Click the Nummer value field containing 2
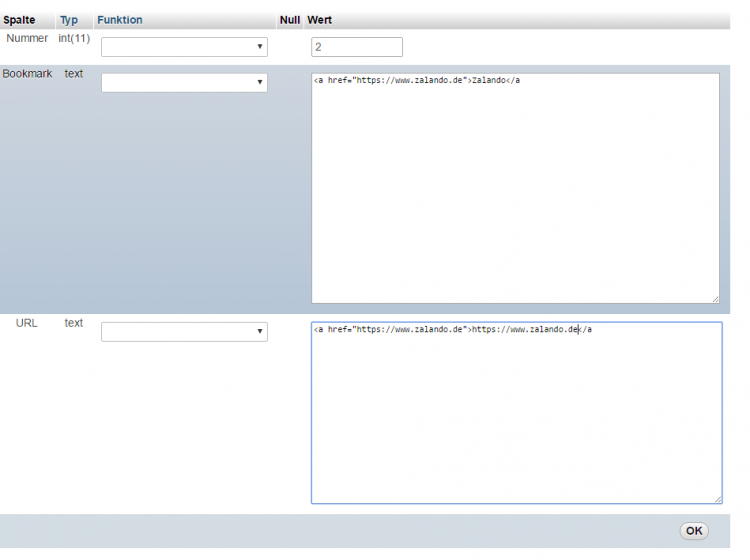The height and width of the screenshot is (560, 750). (357, 47)
